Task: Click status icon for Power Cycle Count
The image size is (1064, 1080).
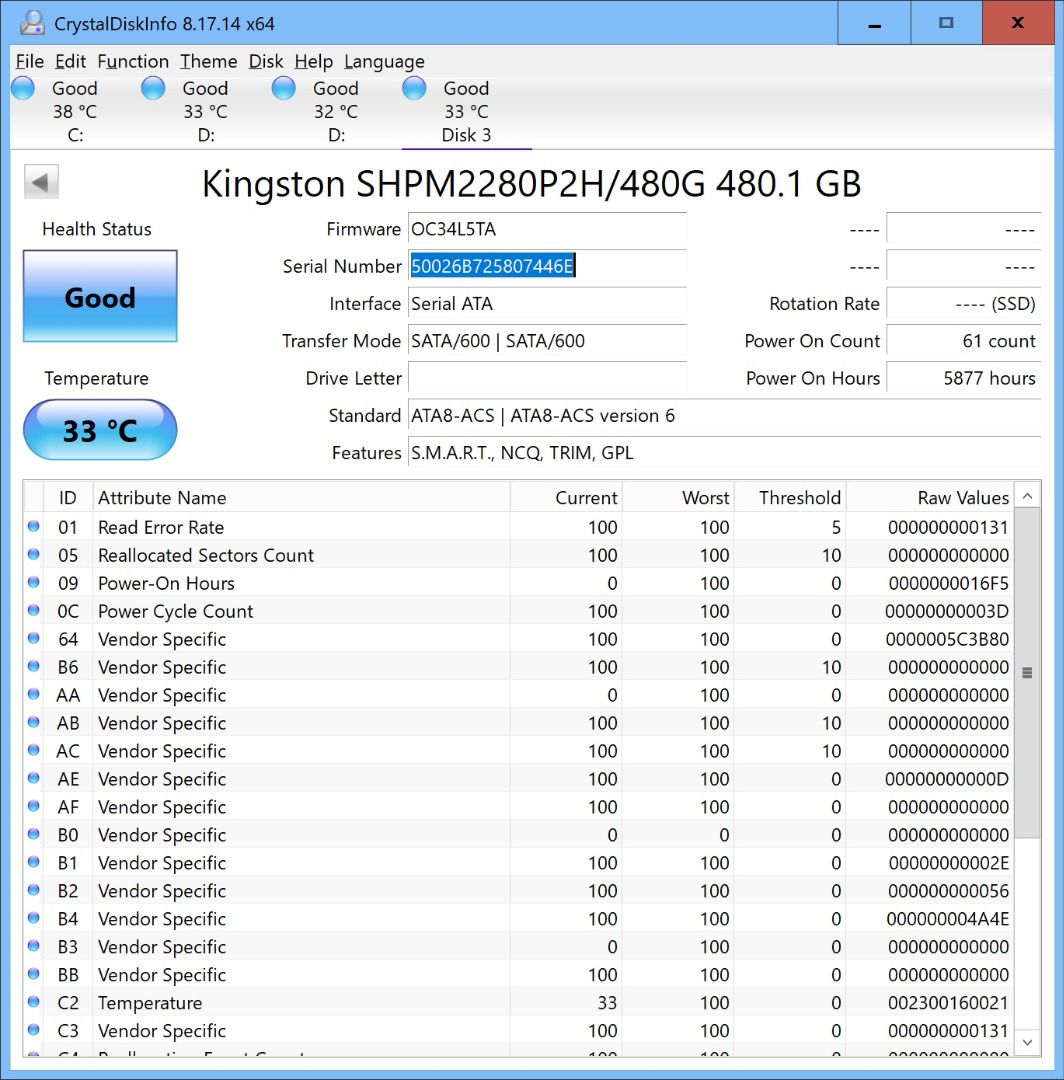Action: [33, 610]
